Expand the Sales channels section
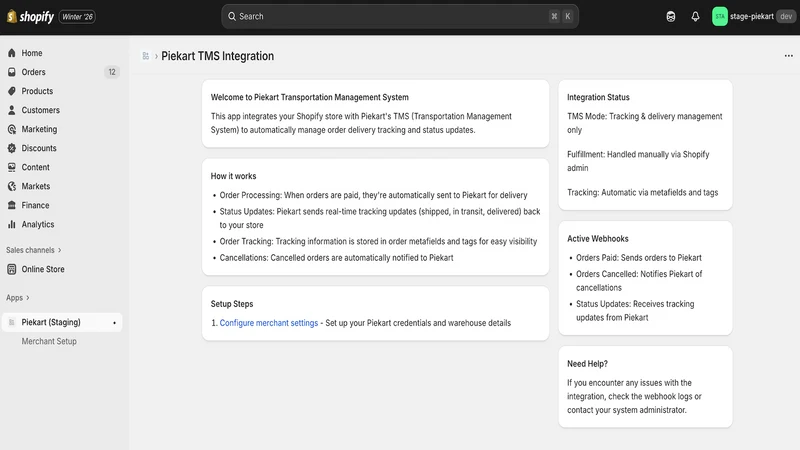The width and height of the screenshot is (800, 450). pos(34,250)
